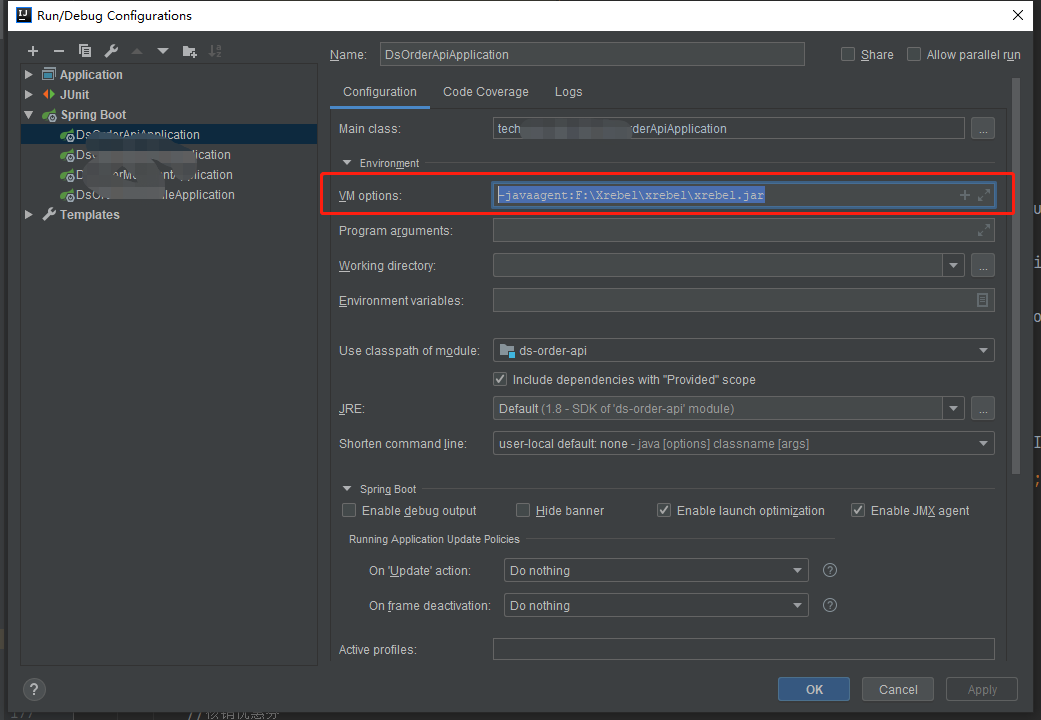Select the JUnit tree item
Image resolution: width=1041 pixels, height=720 pixels.
click(x=74, y=94)
